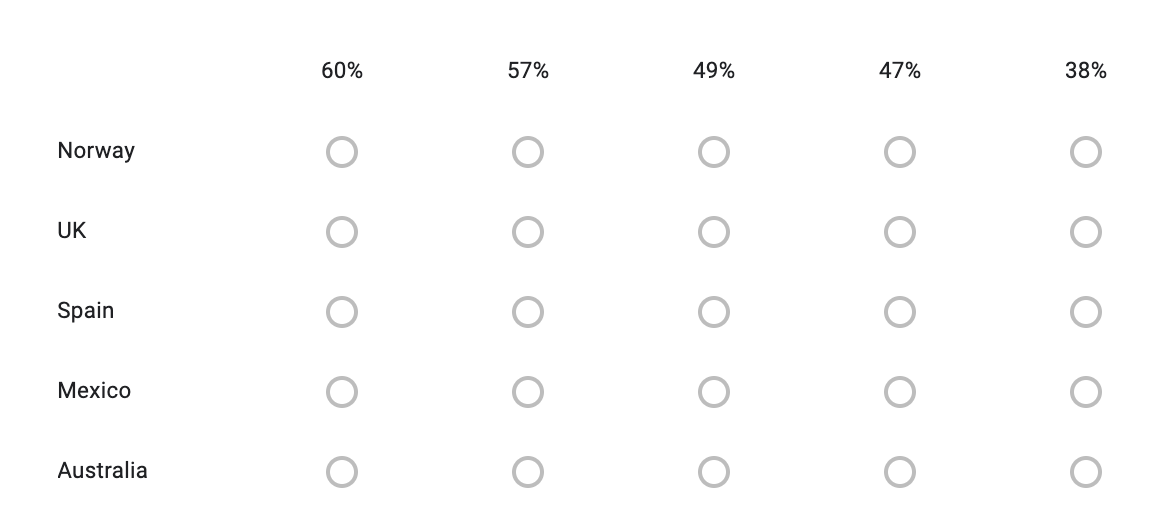
Task: Select 38% for Spain
Action: (x=1086, y=312)
